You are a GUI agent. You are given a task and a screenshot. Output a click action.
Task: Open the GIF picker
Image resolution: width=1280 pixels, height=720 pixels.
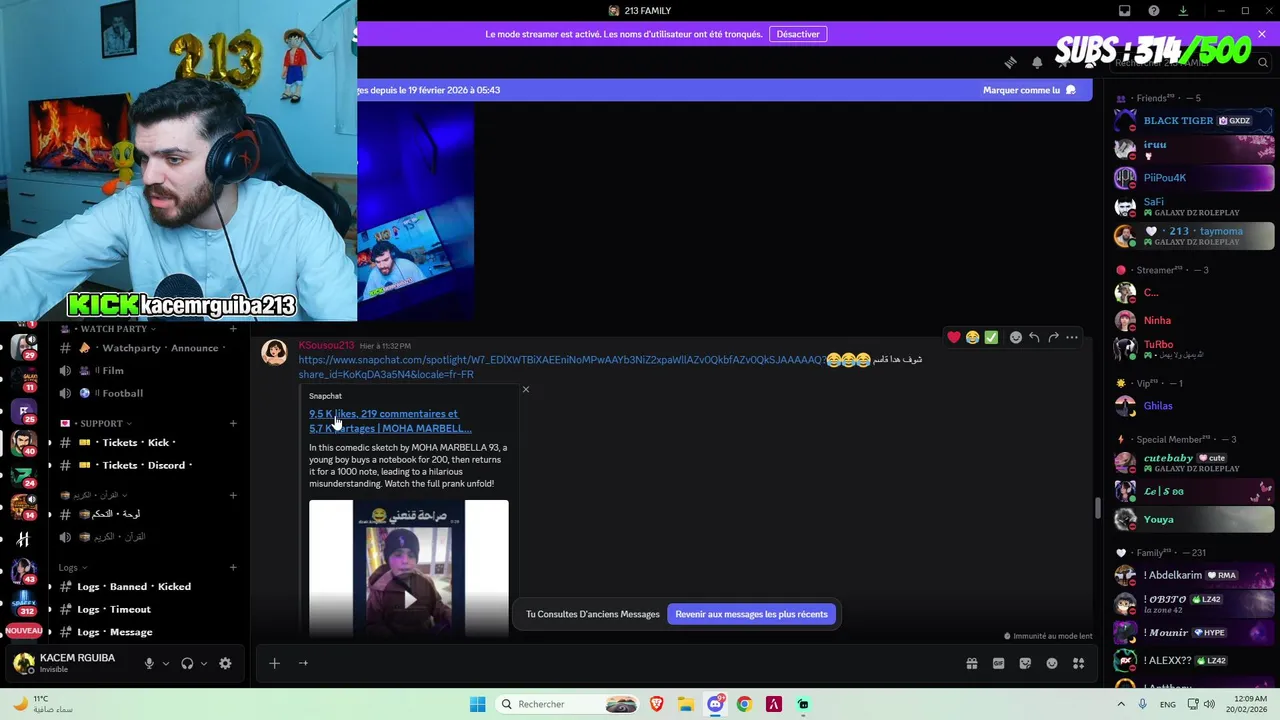(x=998, y=663)
